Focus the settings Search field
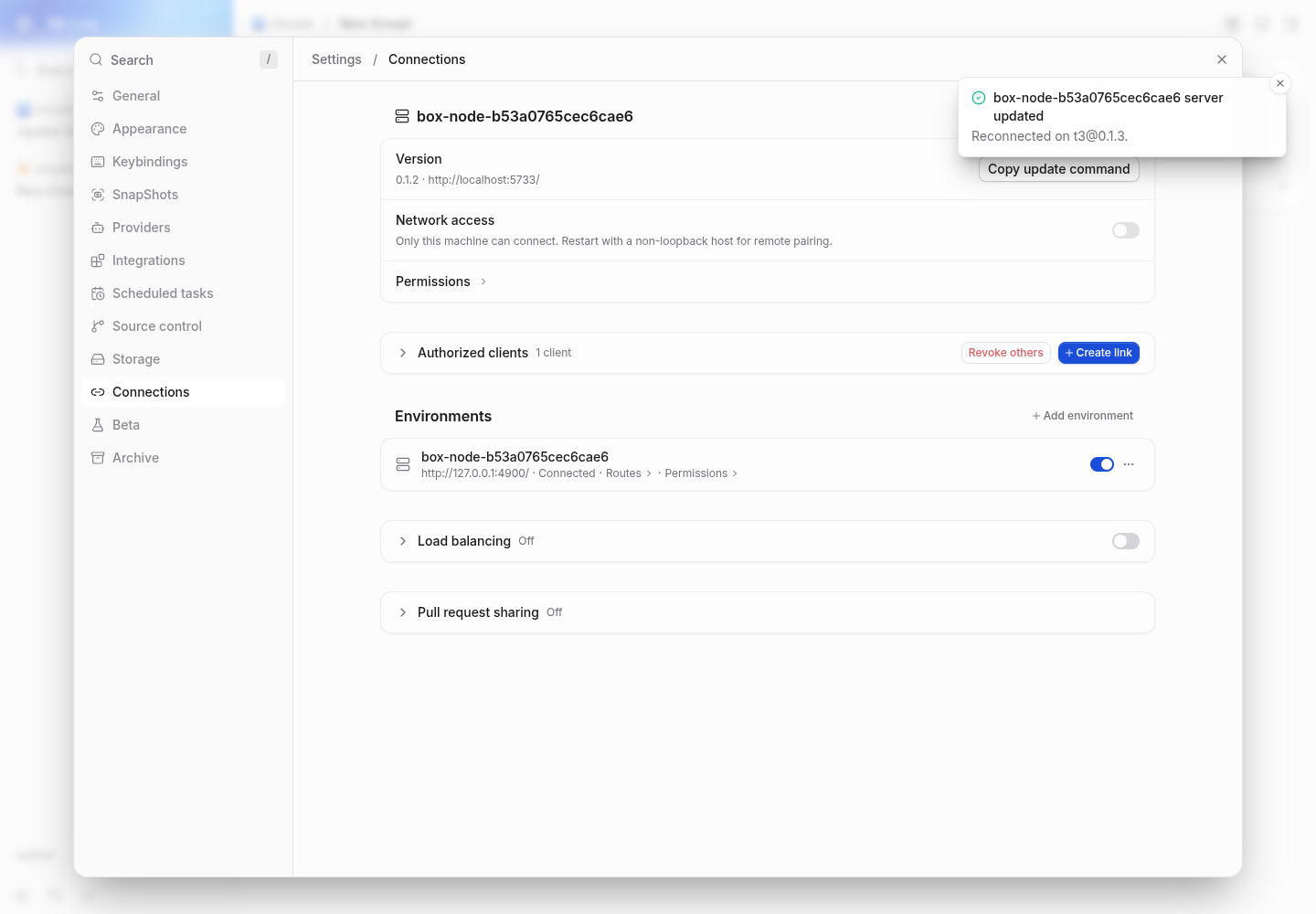The height and width of the screenshot is (914, 1316). tap(183, 59)
